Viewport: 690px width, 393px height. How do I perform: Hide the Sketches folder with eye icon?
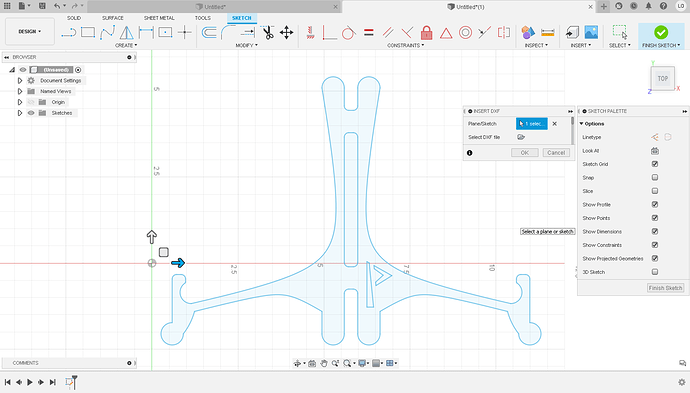point(31,113)
